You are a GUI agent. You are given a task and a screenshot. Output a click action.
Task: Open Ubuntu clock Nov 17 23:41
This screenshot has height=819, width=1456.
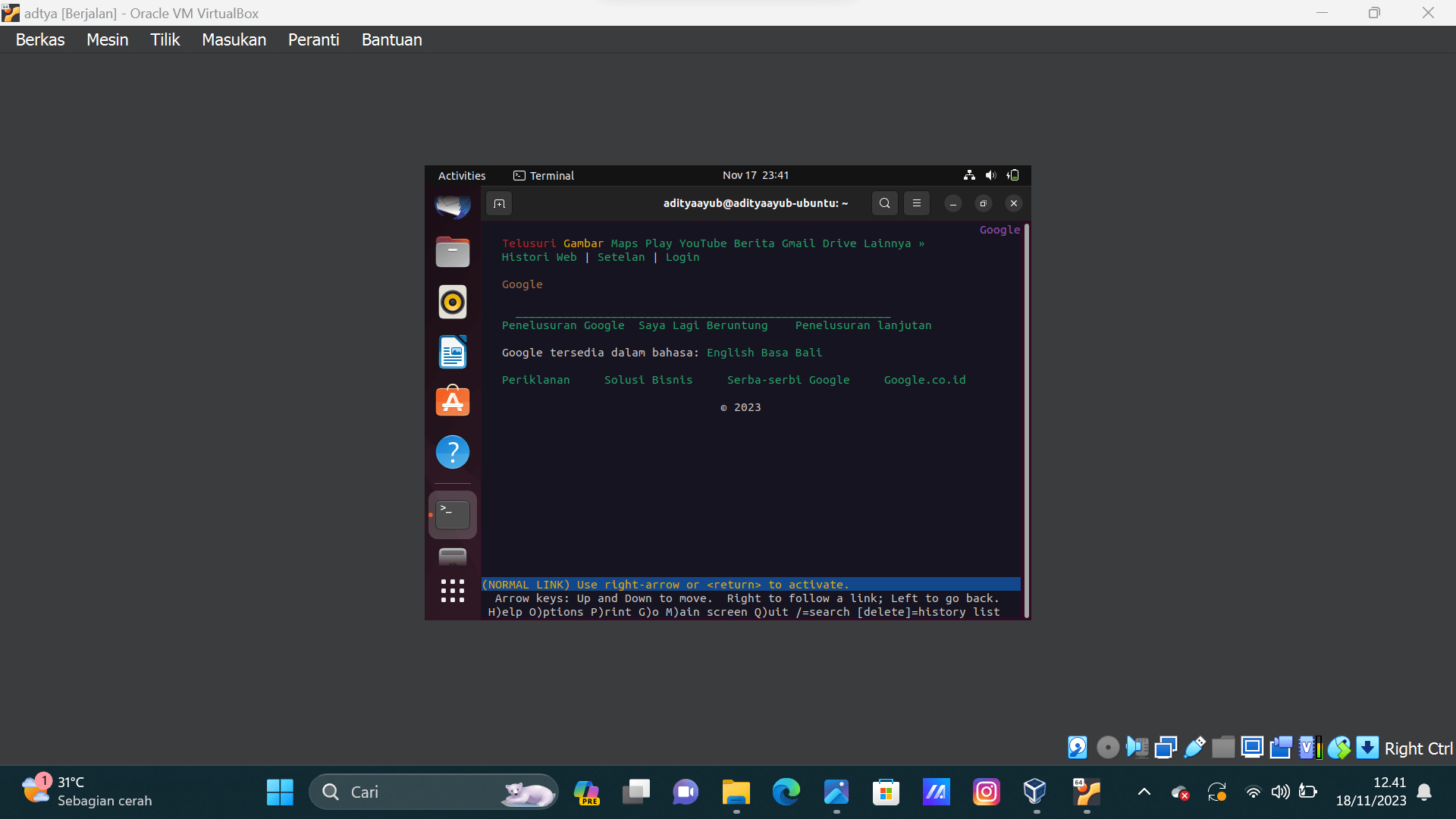tap(755, 175)
